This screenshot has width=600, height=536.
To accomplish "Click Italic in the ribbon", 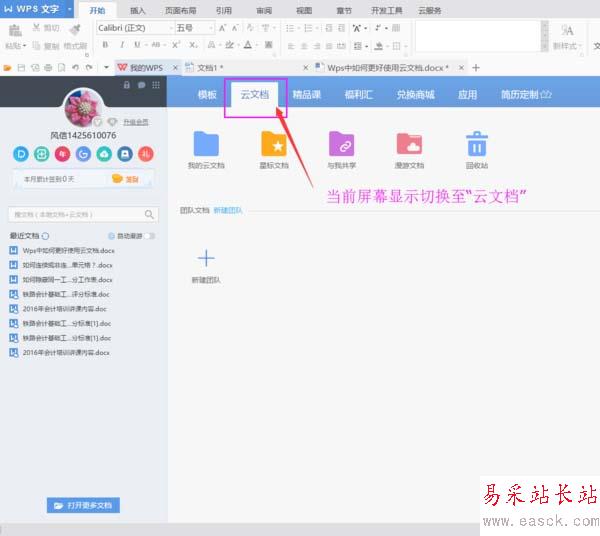I will pos(122,45).
